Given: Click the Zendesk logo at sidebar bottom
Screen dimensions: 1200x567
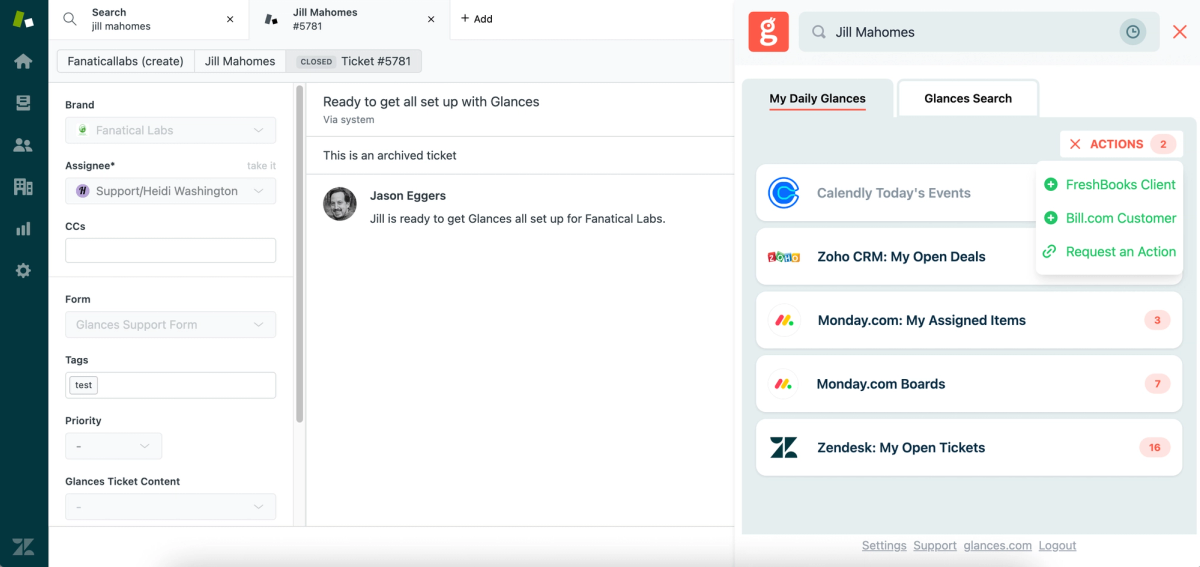Looking at the screenshot, I should [23, 546].
